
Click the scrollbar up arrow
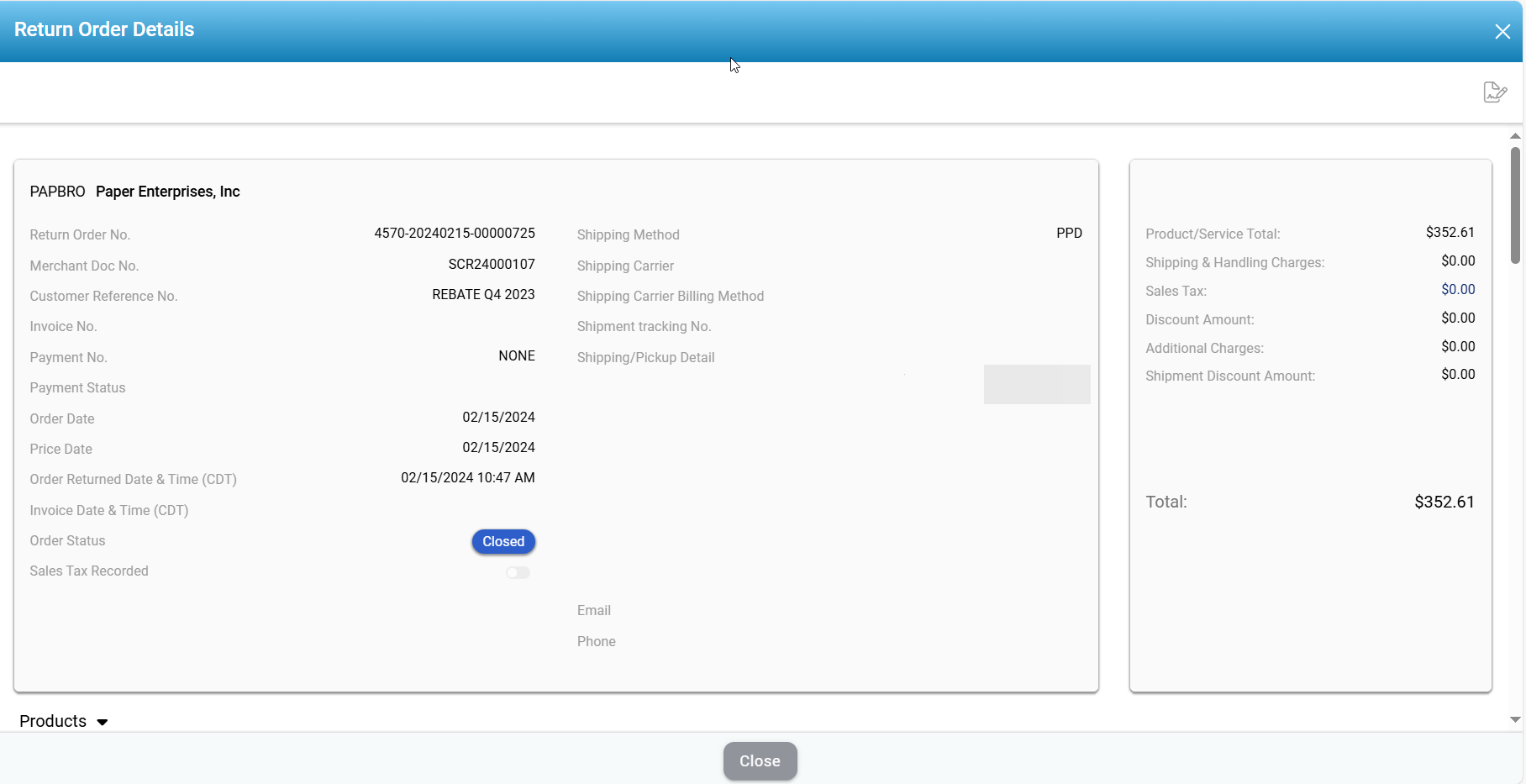(1515, 136)
